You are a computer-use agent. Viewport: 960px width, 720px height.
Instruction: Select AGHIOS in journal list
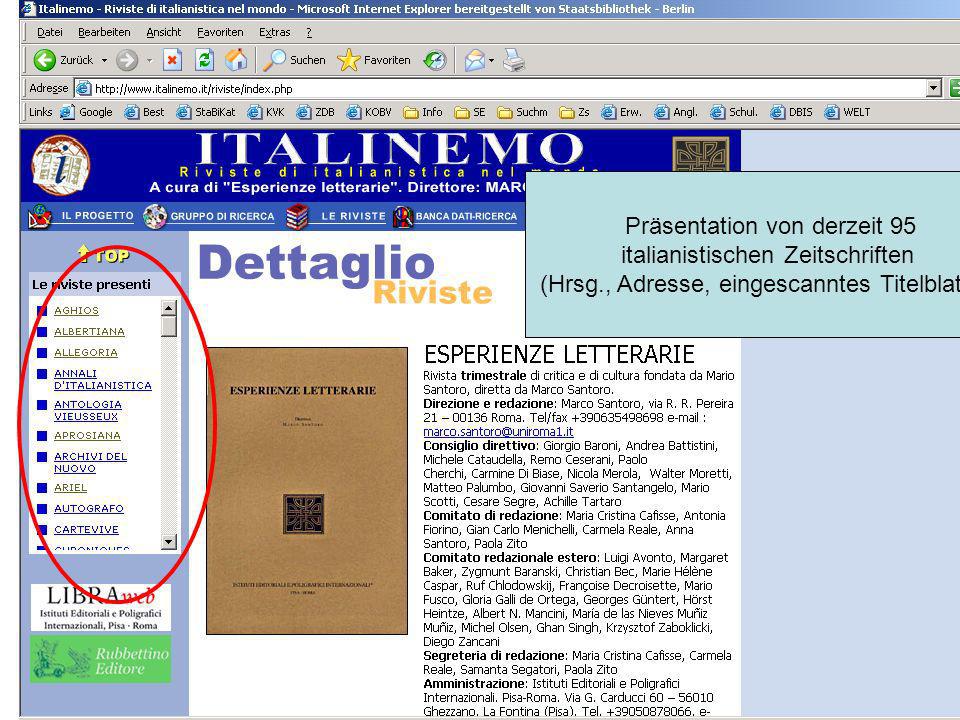[x=76, y=310]
